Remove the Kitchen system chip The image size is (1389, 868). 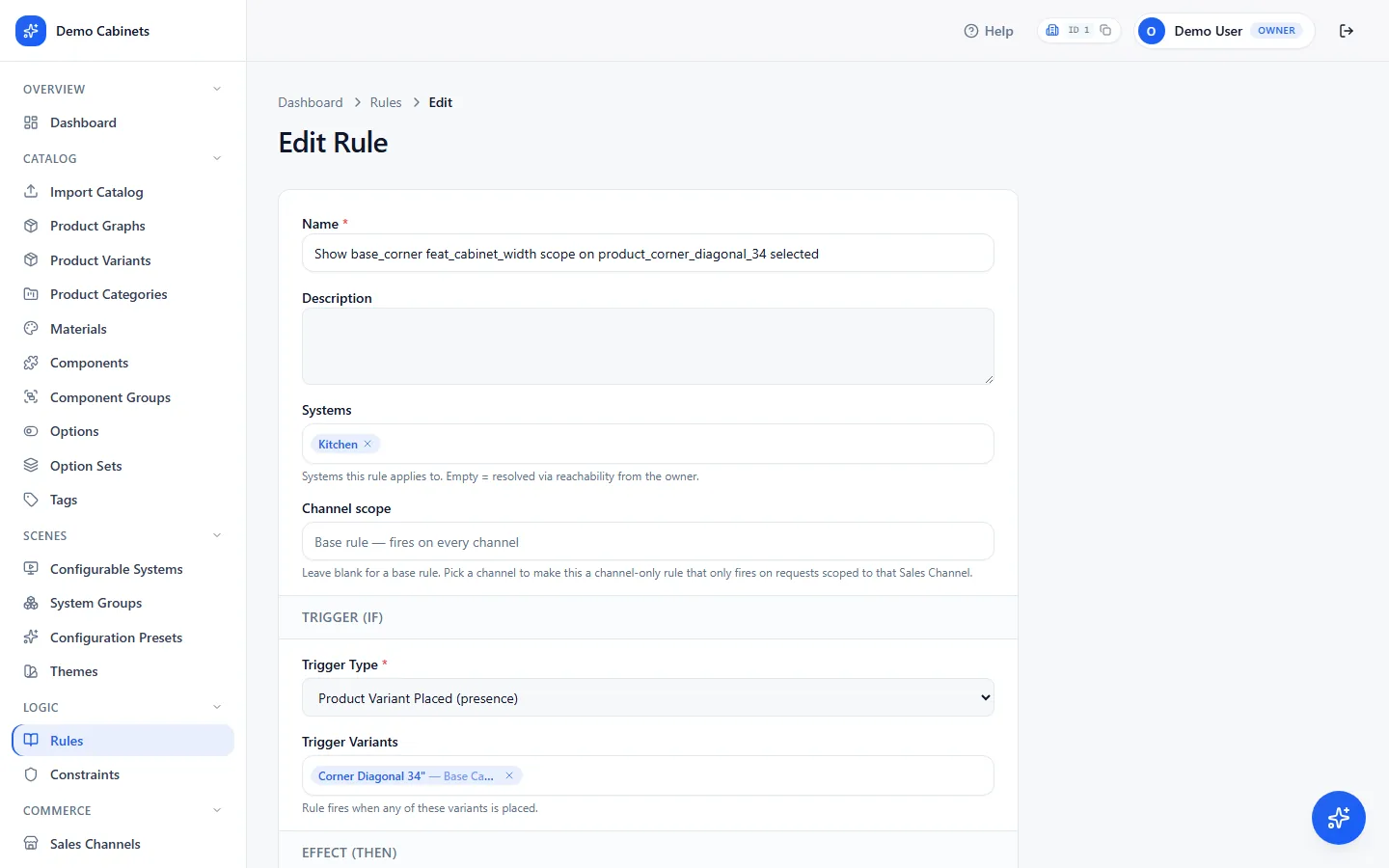pos(368,445)
